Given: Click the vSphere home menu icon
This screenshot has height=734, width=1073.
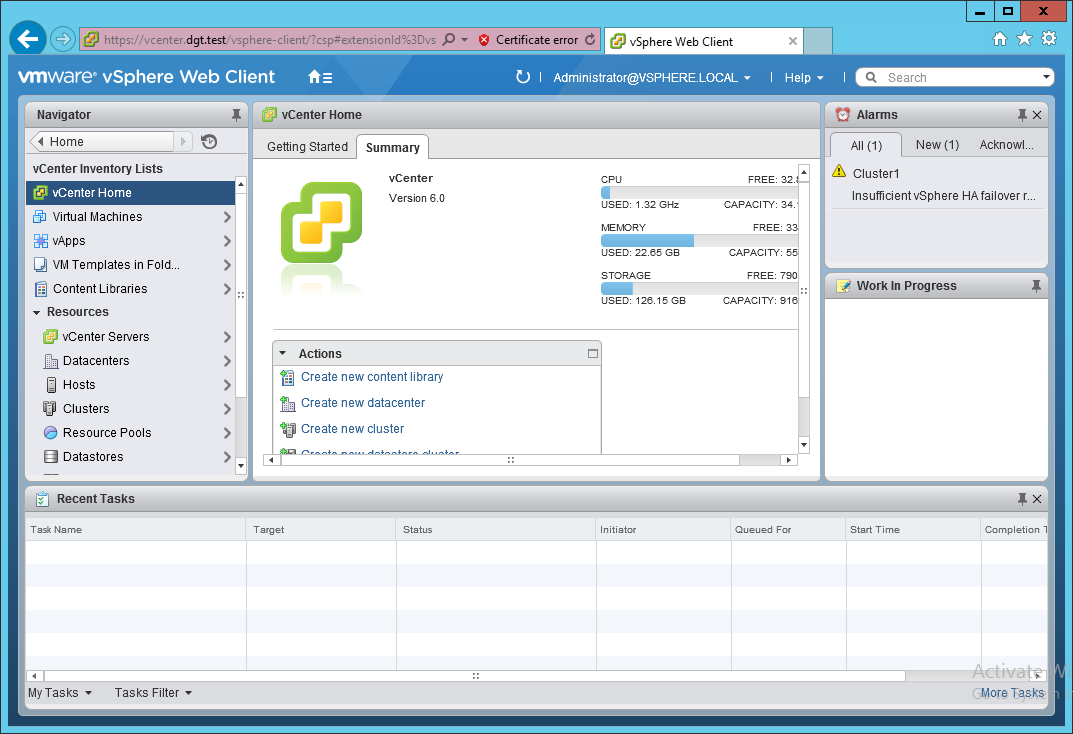Looking at the screenshot, I should 320,77.
